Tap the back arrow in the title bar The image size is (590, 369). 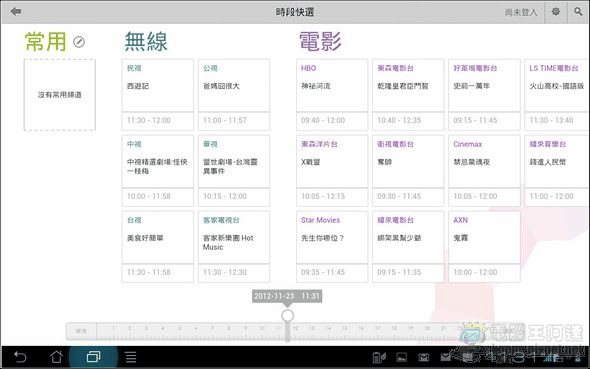(x=16, y=12)
